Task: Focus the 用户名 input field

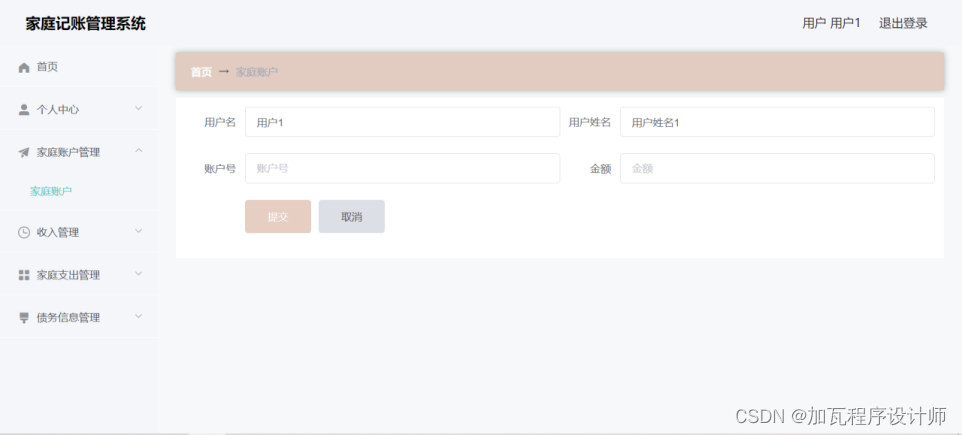Action: pos(402,122)
